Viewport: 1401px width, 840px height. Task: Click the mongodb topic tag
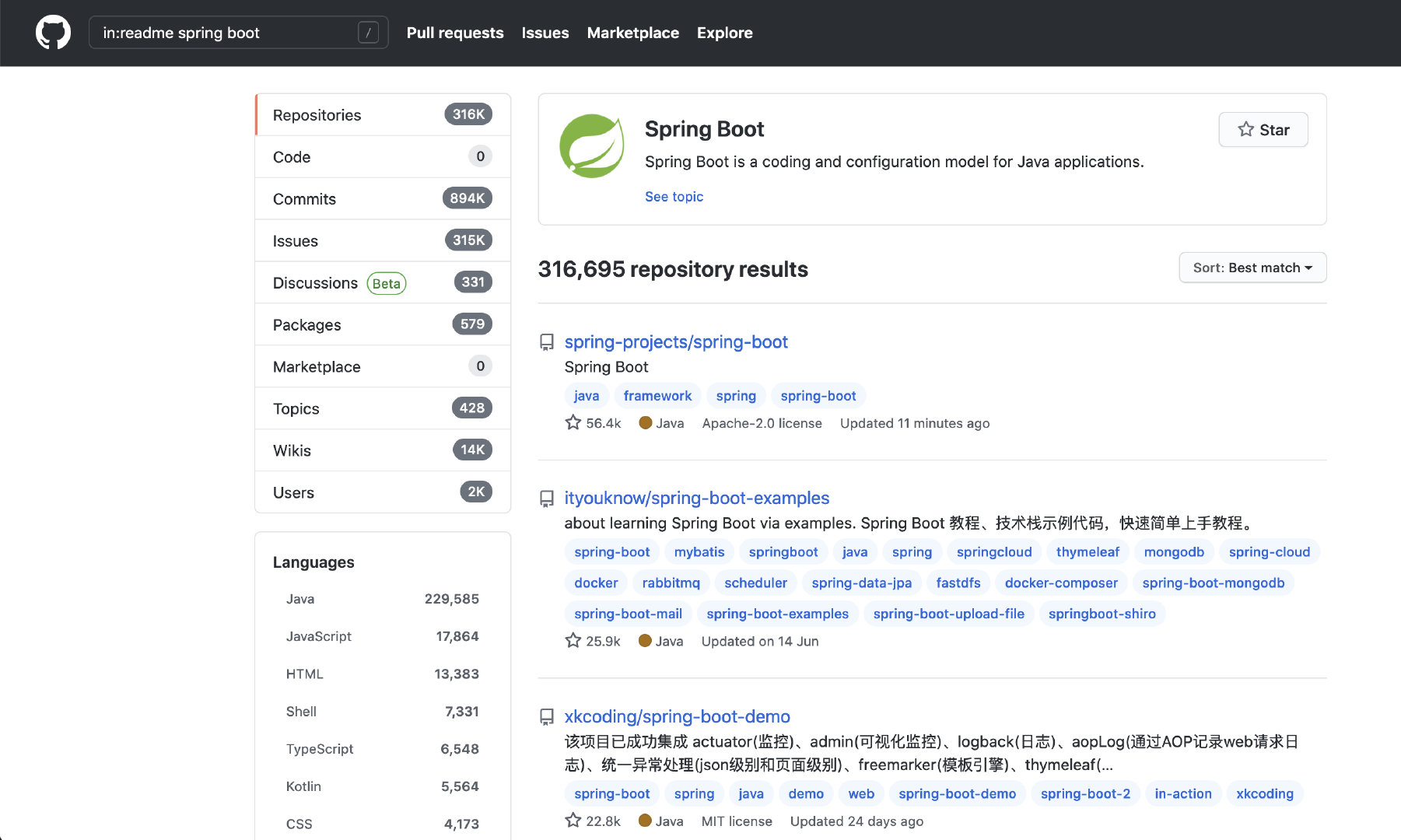(x=1174, y=552)
